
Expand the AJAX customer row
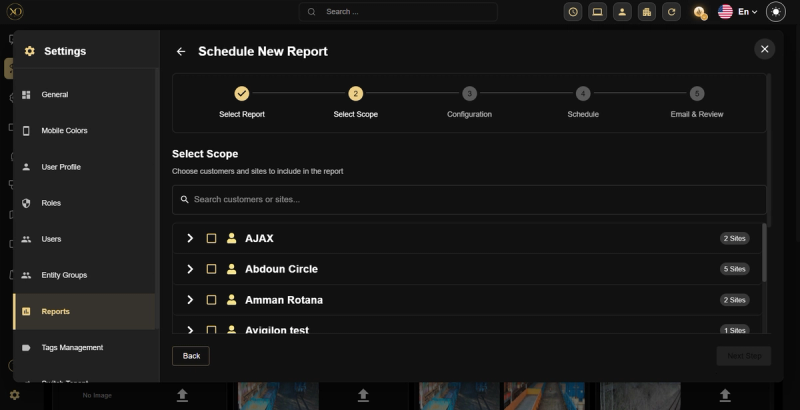190,238
